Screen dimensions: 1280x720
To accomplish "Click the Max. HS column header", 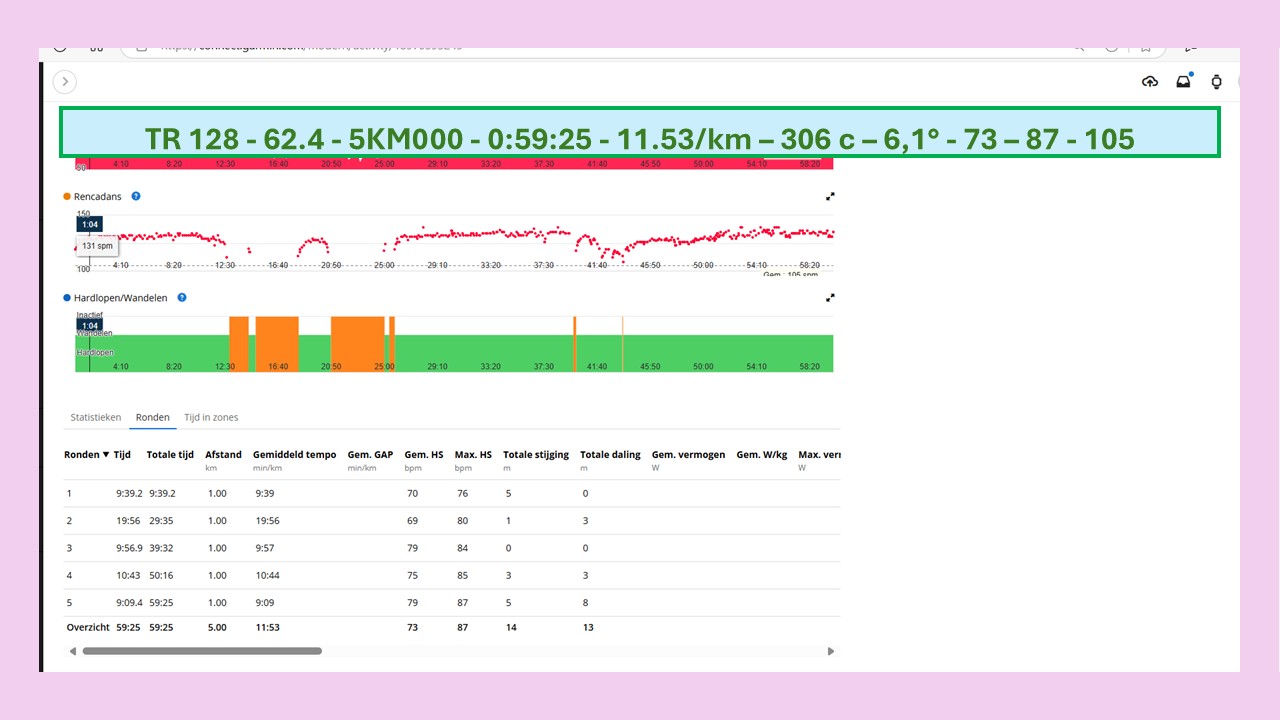I will point(473,454).
